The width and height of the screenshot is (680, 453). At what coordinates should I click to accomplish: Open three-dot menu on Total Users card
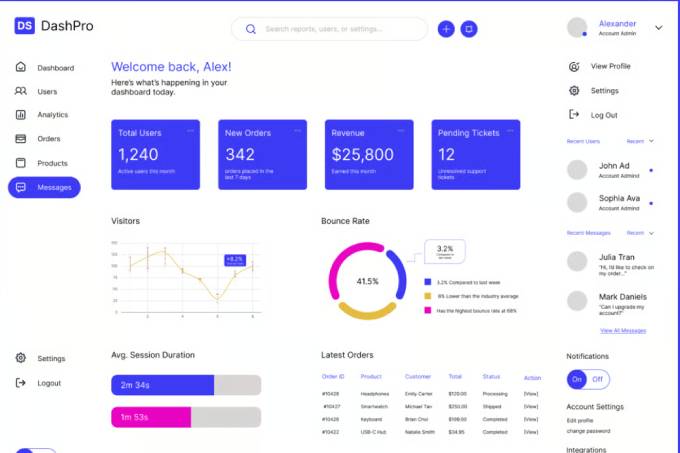190,131
